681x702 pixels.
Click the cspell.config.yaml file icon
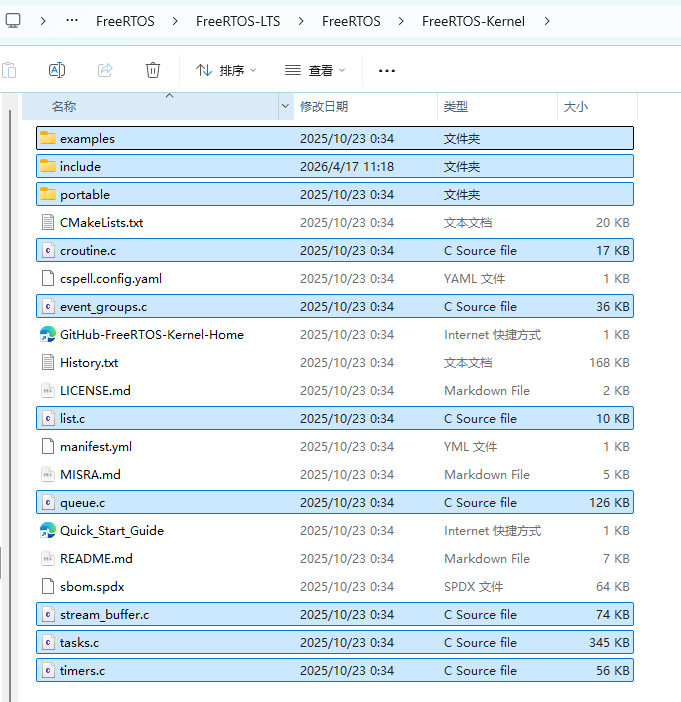coord(48,278)
